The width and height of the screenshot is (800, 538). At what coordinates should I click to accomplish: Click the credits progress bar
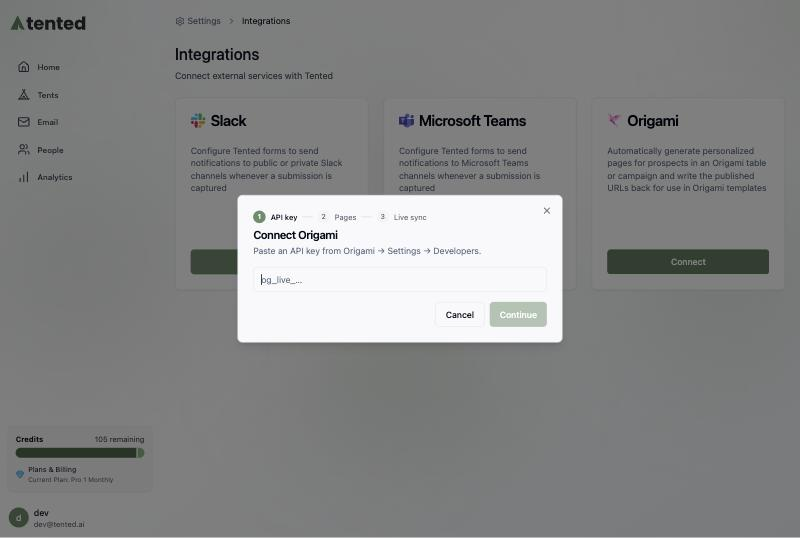(x=80, y=453)
